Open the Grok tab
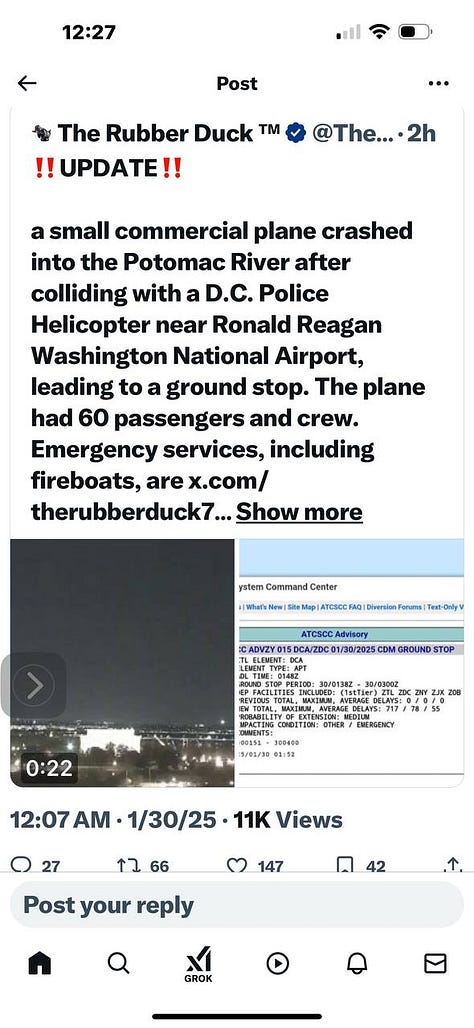Screen dimensions: 474x1028 pos(197,964)
